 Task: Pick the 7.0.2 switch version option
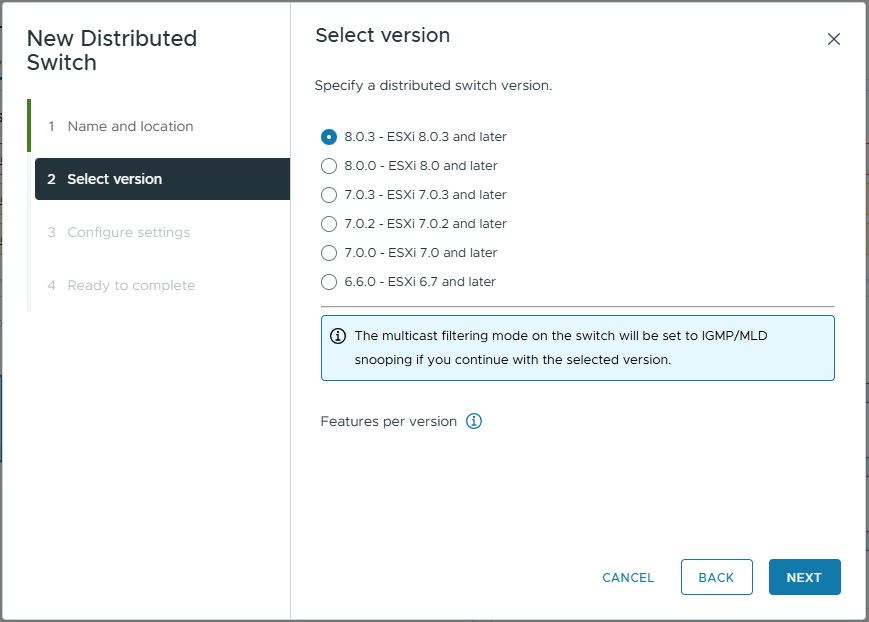(x=329, y=224)
